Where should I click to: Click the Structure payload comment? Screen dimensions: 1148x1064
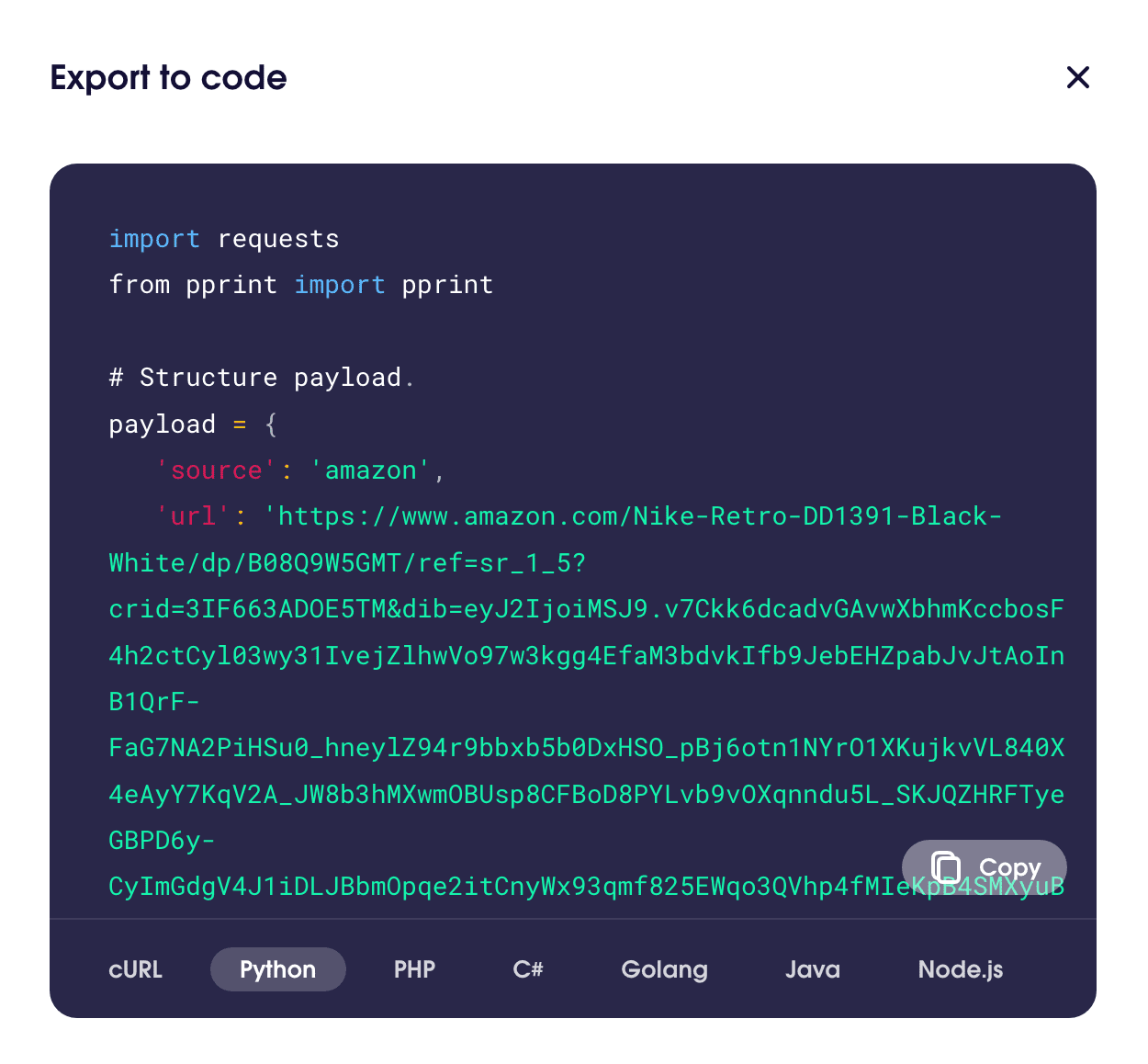click(x=261, y=377)
